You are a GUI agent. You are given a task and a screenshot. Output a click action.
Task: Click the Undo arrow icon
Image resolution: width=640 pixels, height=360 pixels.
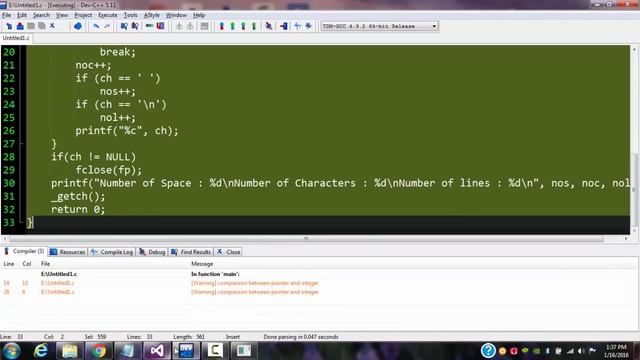coord(96,26)
